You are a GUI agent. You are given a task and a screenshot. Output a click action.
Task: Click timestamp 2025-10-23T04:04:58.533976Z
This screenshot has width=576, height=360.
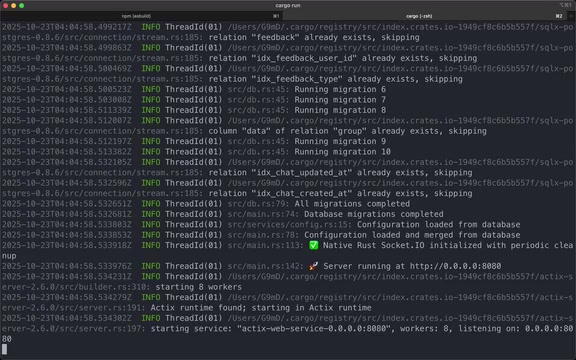67,266
